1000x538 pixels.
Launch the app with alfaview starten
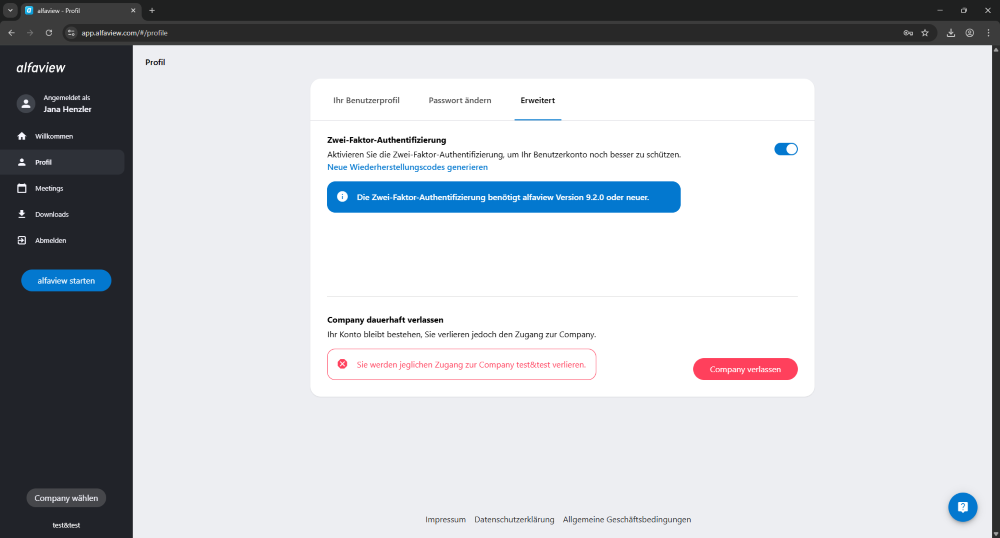point(66,281)
